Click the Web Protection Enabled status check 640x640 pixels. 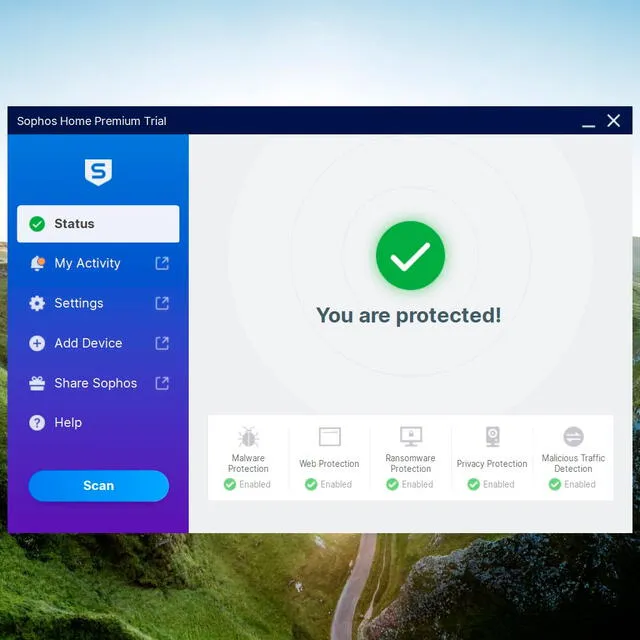coord(311,484)
